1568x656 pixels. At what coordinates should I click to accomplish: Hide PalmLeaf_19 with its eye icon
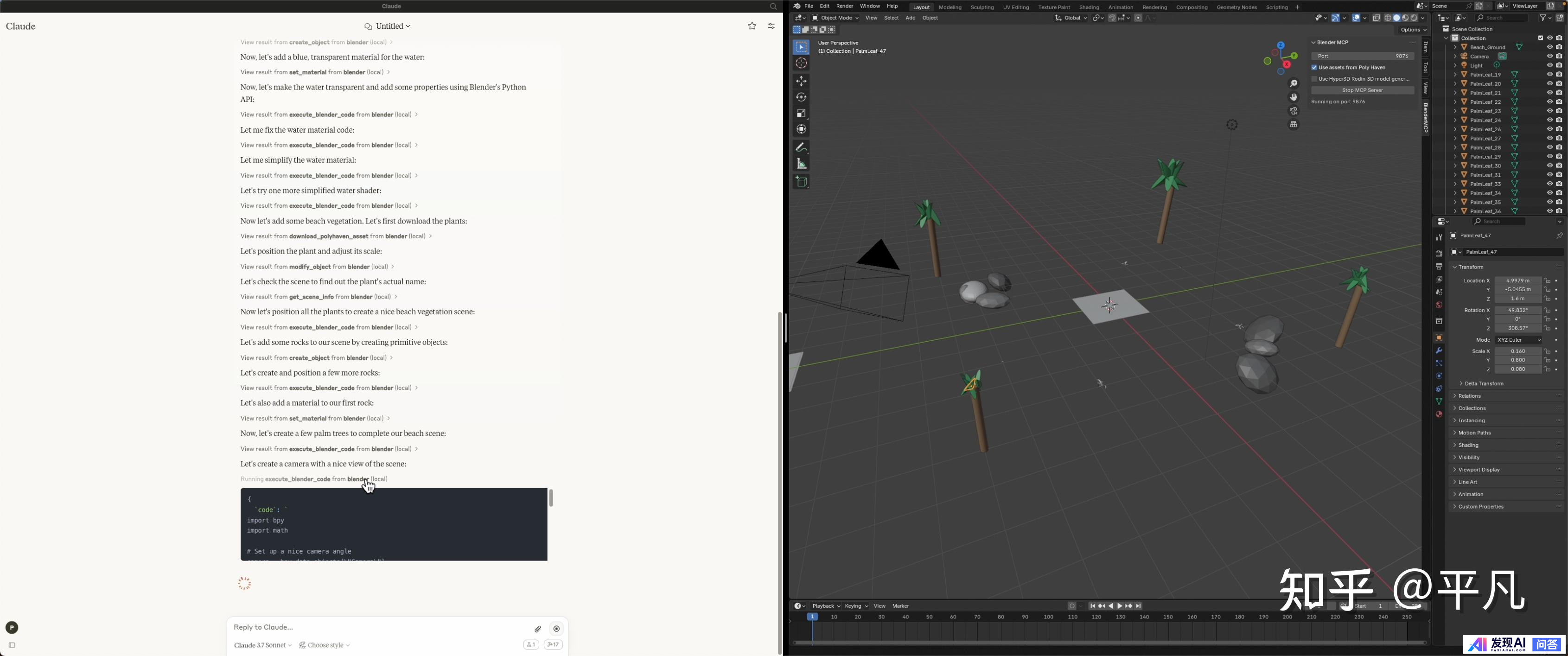coord(1550,74)
